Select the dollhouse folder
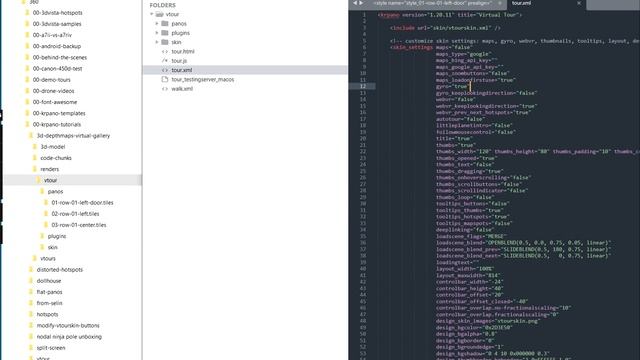This screenshot has width=640, height=360. (x=49, y=281)
